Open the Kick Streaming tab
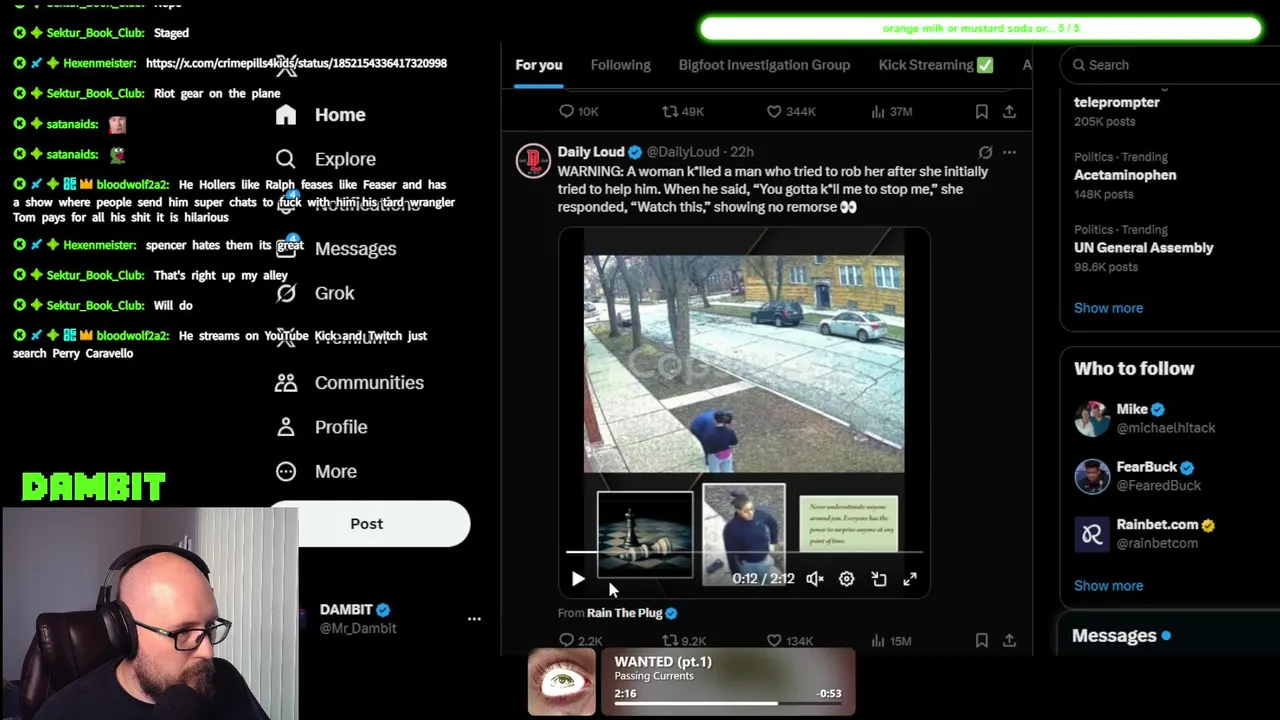 (x=936, y=65)
